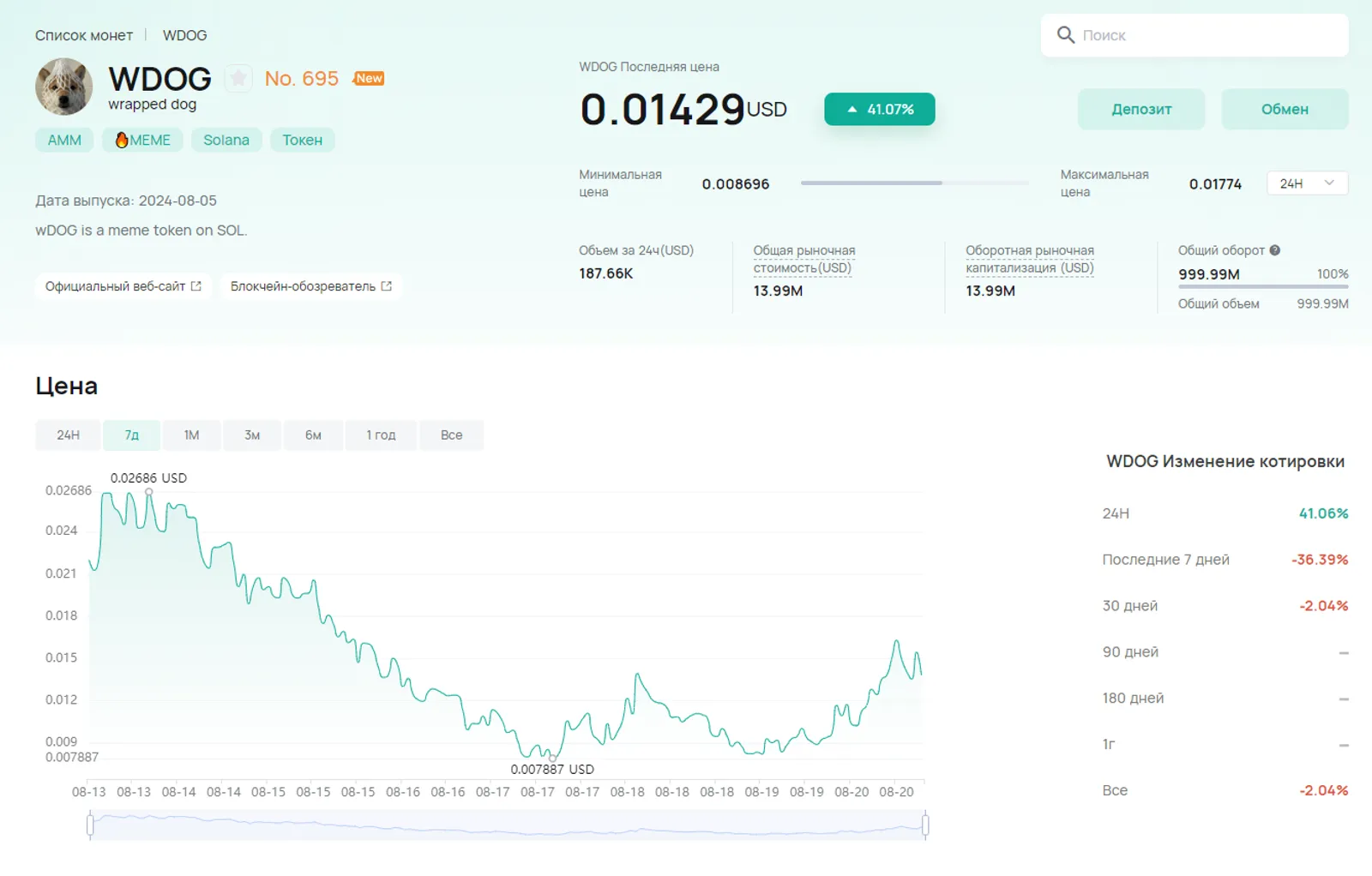The height and width of the screenshot is (876, 1372).
Task: Open the official website external-link icon
Action: coord(196,286)
